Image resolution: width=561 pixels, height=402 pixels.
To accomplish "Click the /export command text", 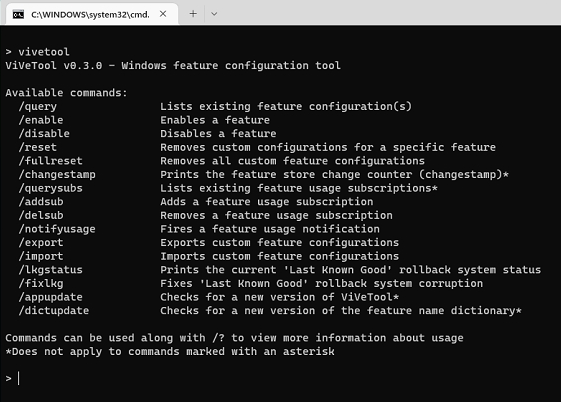I will click(x=41, y=242).
